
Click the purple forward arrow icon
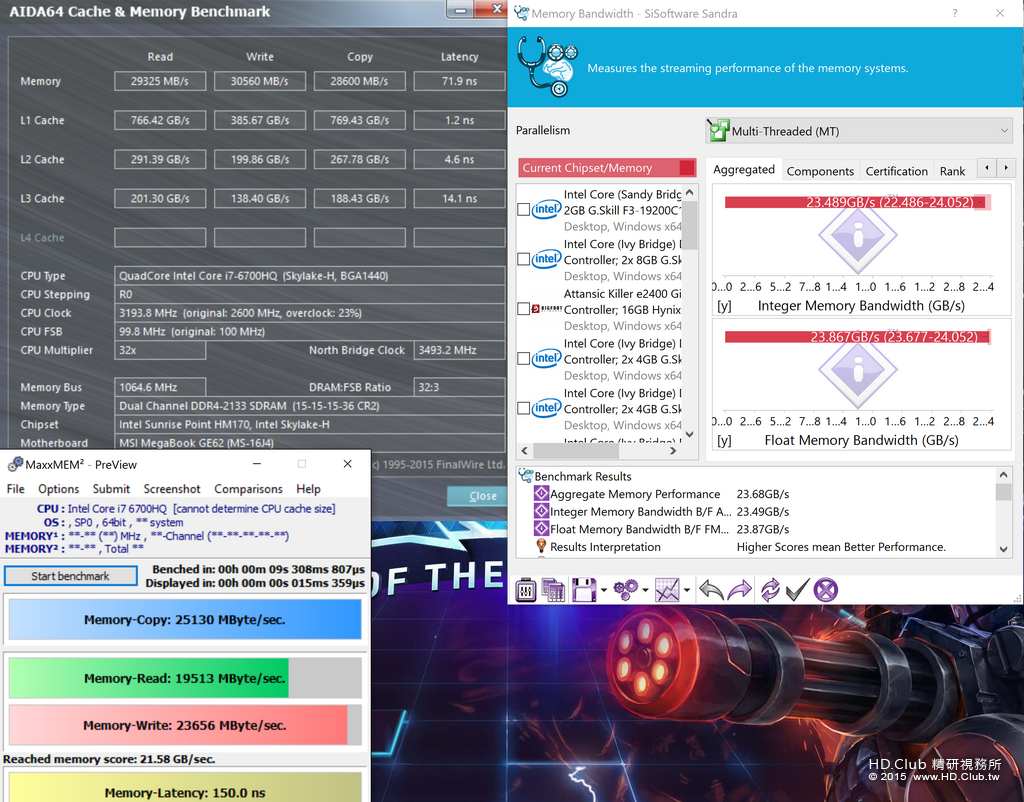(x=739, y=590)
